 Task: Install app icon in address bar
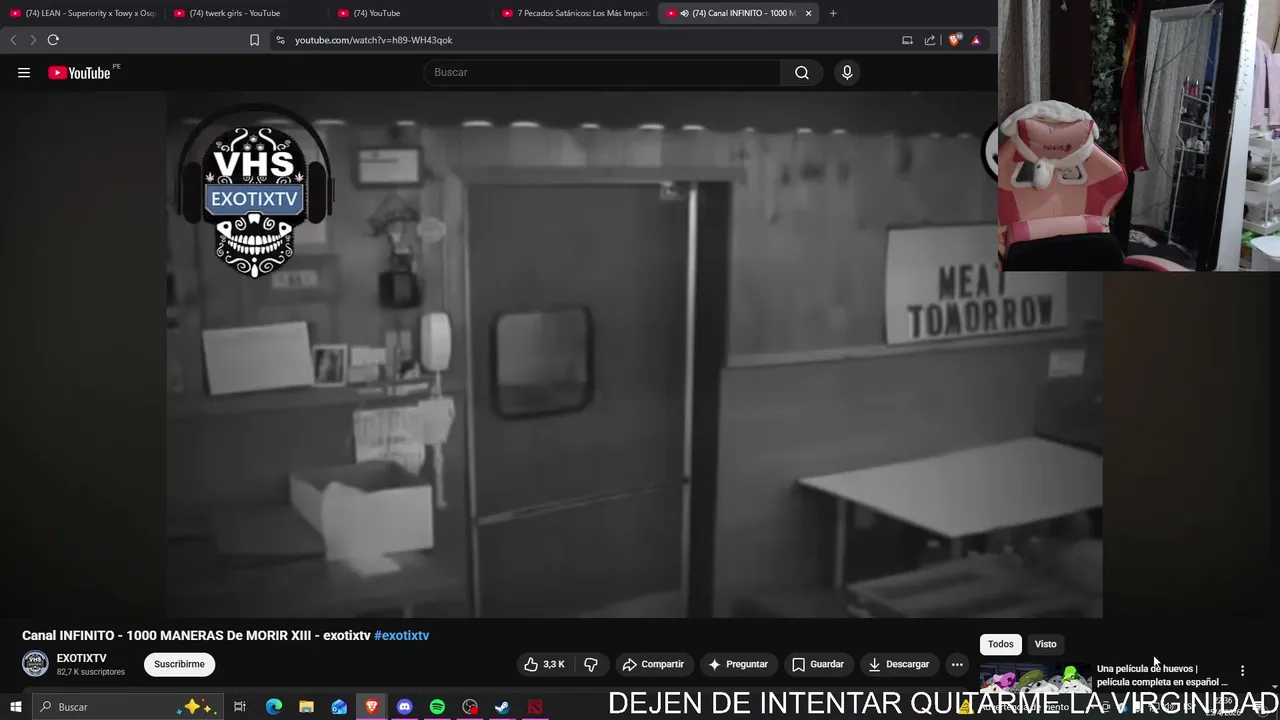click(907, 40)
